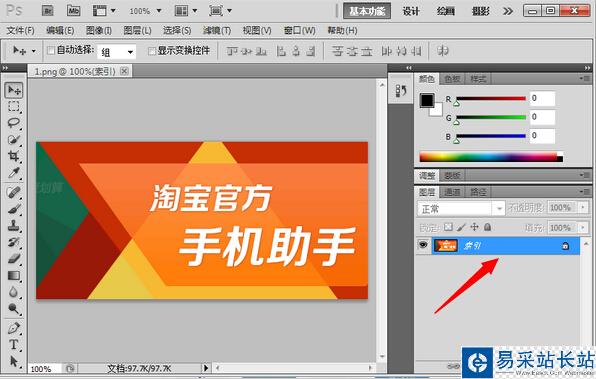
Task: Select the Eraser tool
Action: [14, 258]
